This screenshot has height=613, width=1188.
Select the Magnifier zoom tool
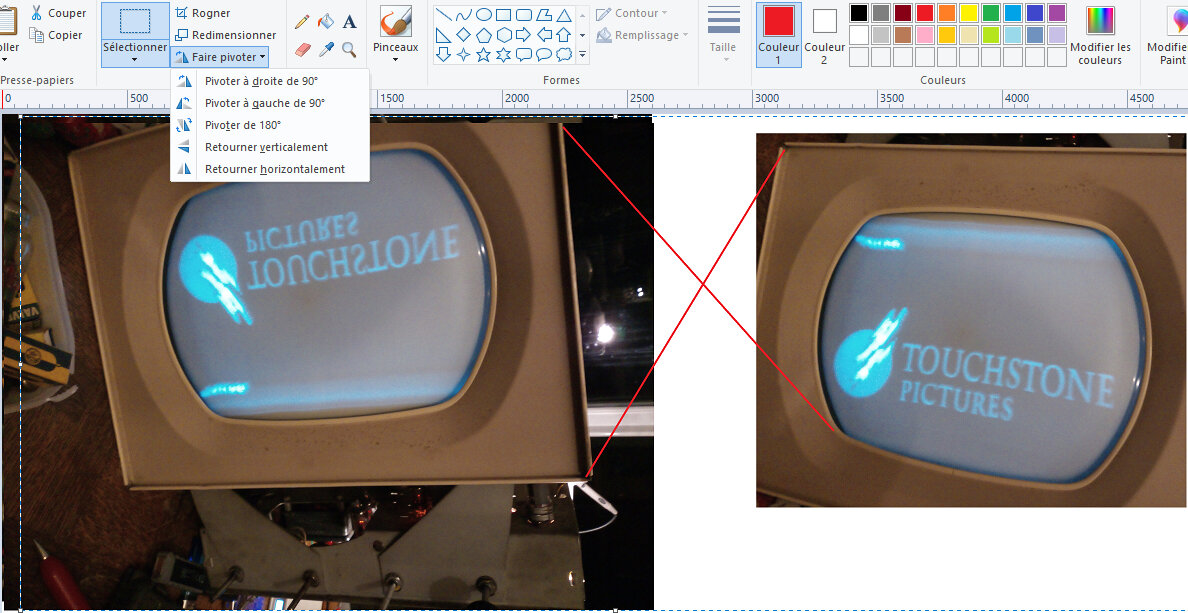349,50
